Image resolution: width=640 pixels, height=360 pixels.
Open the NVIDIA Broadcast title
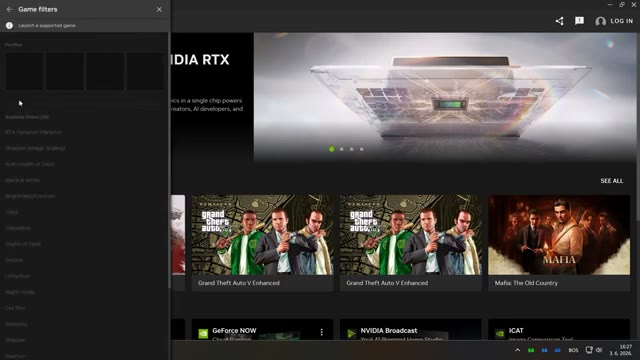coord(389,331)
